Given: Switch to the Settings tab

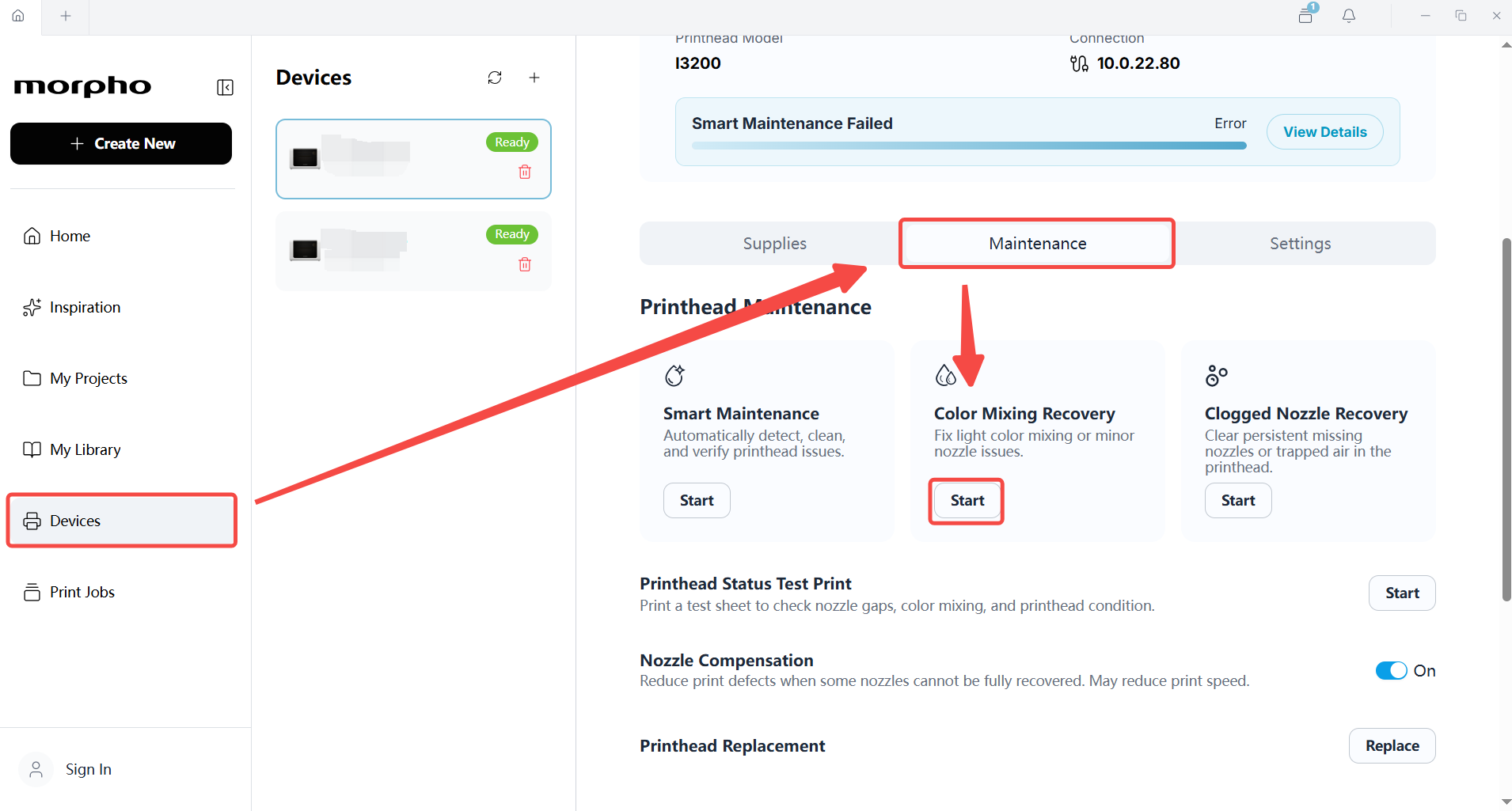Looking at the screenshot, I should coord(1301,244).
